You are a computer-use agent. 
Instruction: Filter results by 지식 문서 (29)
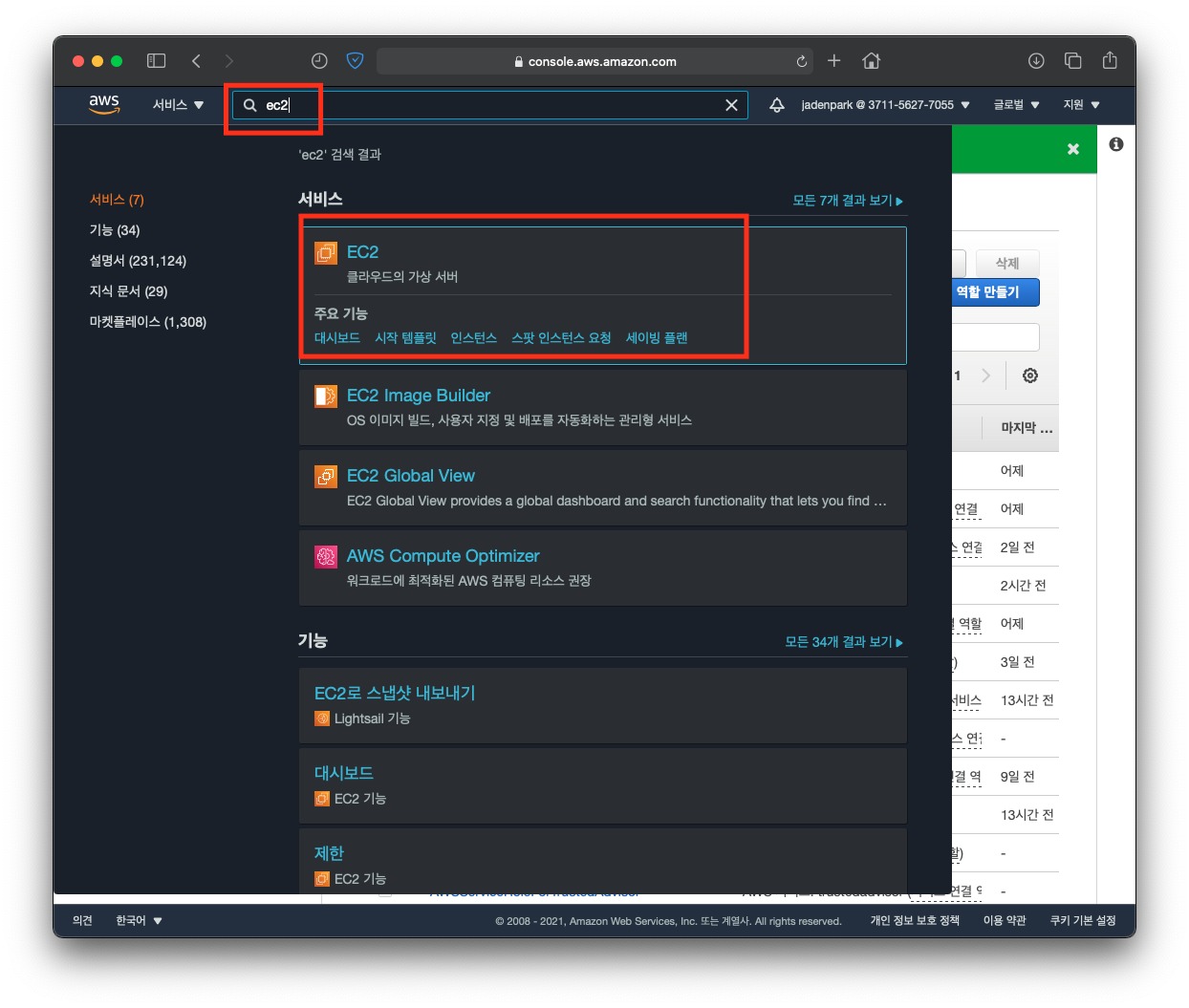[128, 291]
